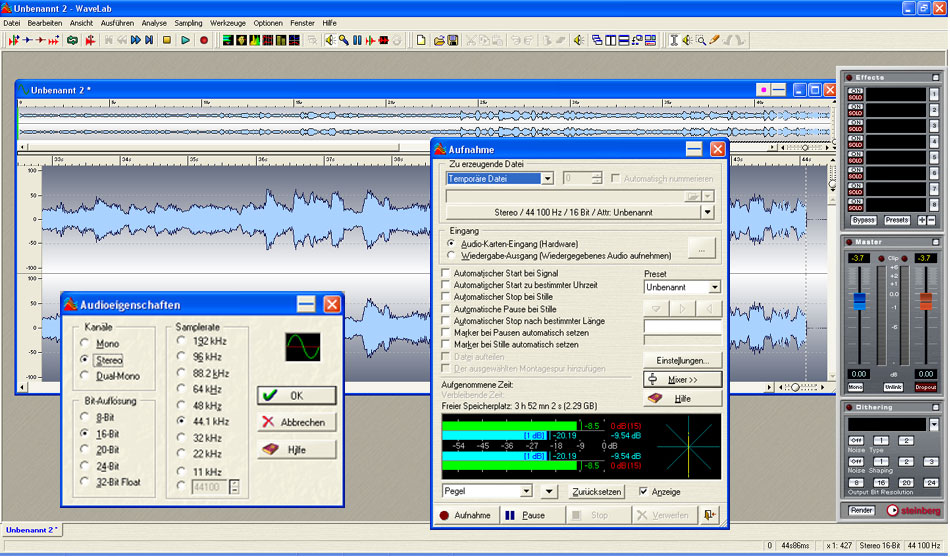
Task: Click the key-shaped toolbar icon
Action: tap(344, 40)
